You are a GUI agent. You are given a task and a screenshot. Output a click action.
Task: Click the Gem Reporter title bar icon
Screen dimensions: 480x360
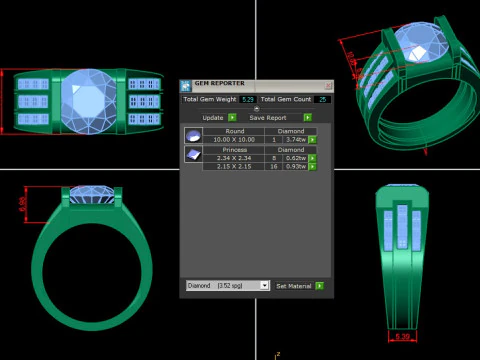[186, 86]
